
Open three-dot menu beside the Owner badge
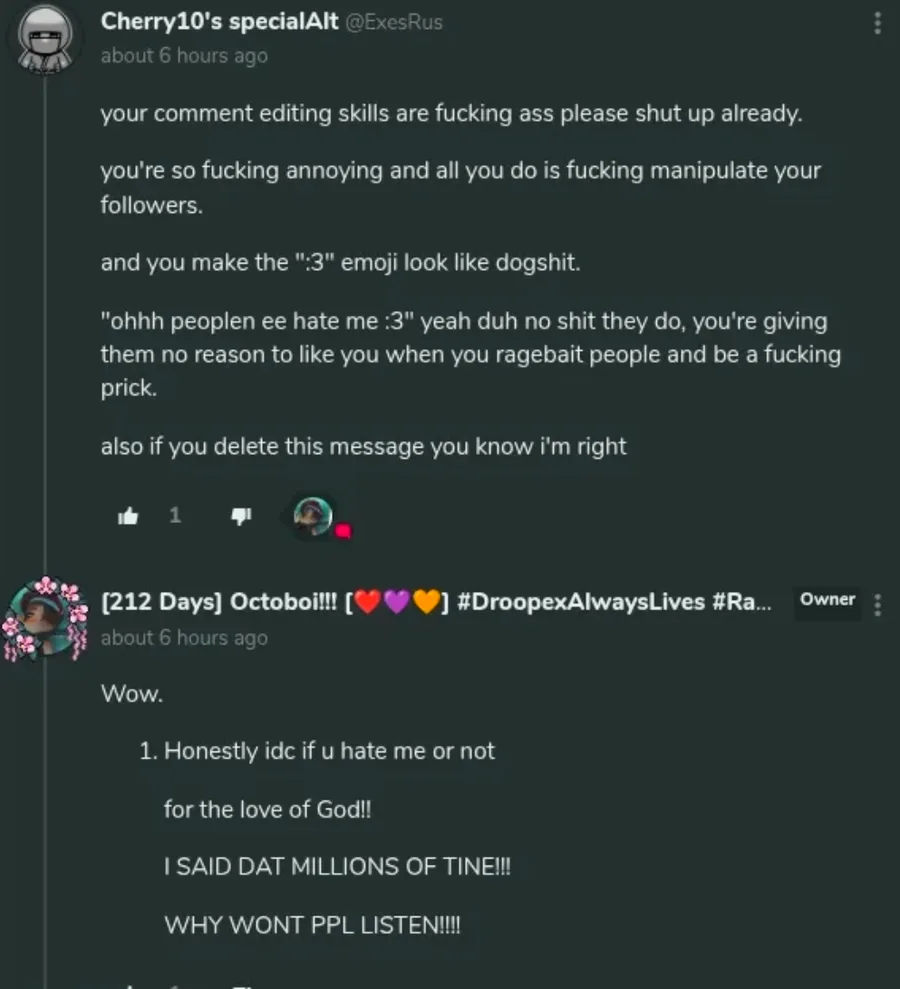(x=877, y=605)
